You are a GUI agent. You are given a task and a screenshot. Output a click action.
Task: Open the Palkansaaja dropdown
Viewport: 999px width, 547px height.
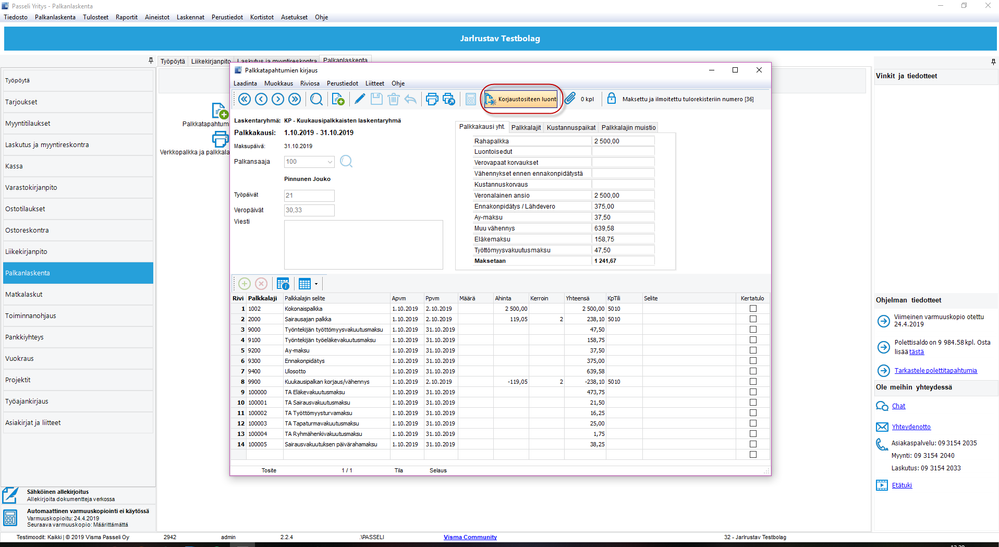(x=329, y=161)
